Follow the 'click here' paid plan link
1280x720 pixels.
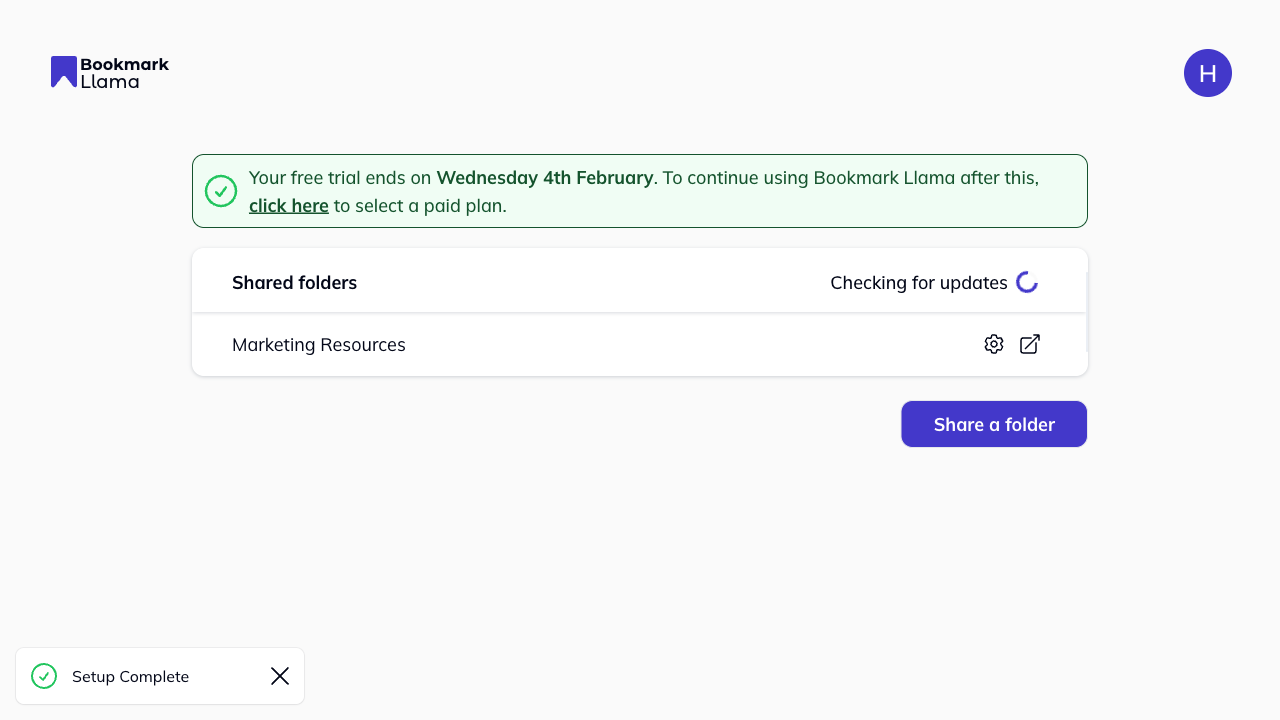289,206
